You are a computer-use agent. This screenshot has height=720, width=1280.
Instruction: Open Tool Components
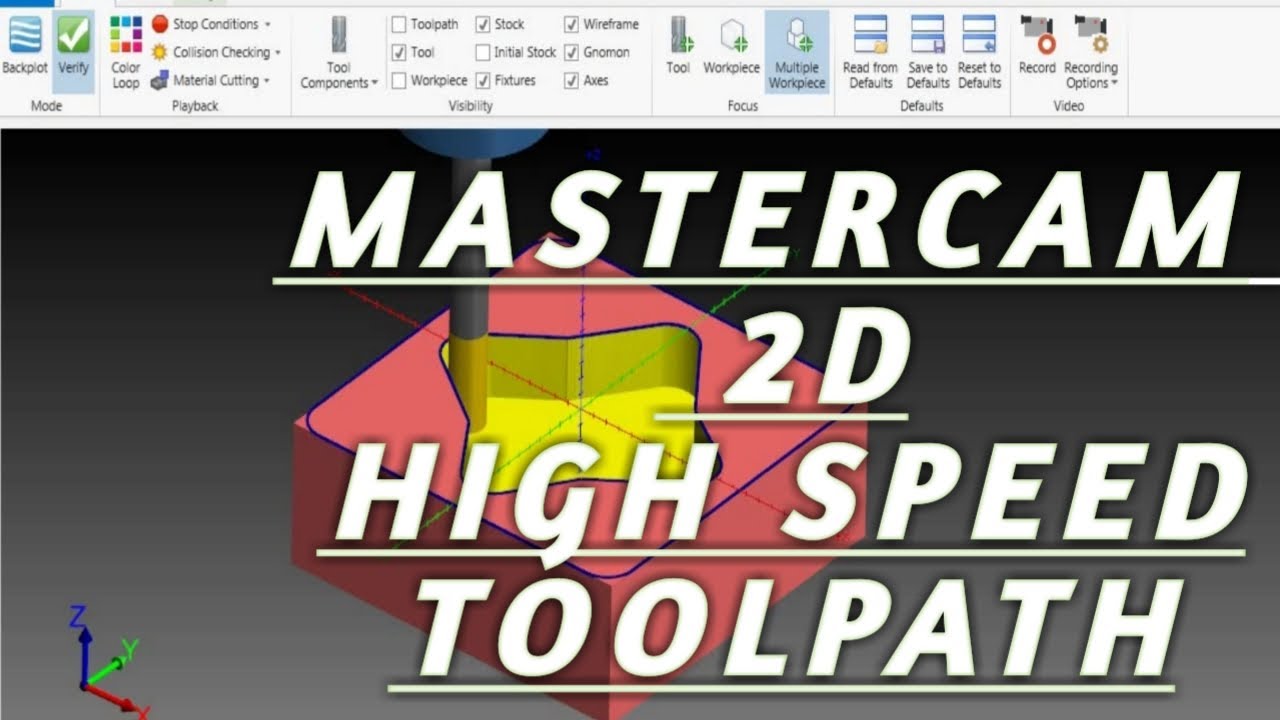coord(339,52)
